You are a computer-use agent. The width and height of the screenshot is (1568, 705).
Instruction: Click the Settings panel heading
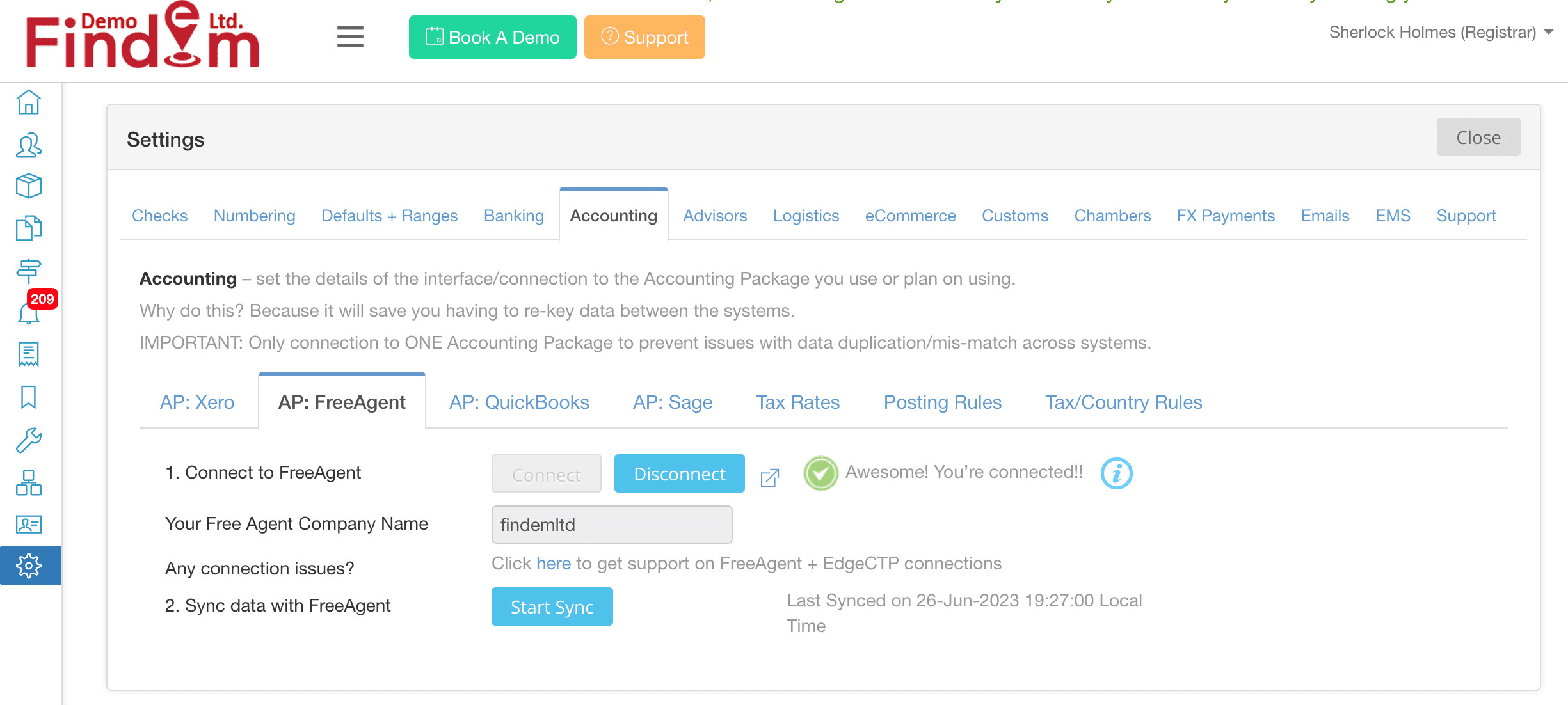click(166, 139)
